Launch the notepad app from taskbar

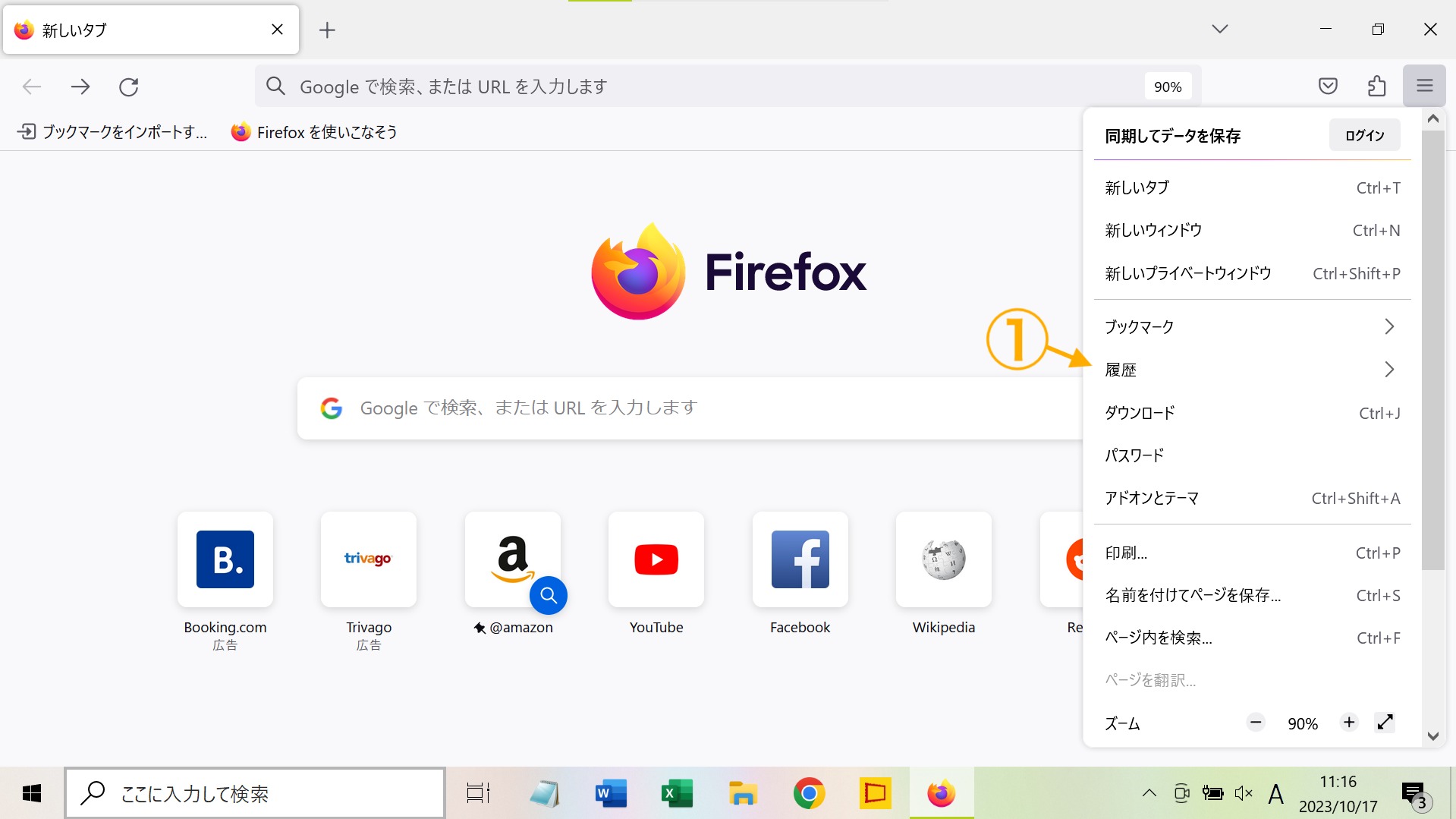544,793
